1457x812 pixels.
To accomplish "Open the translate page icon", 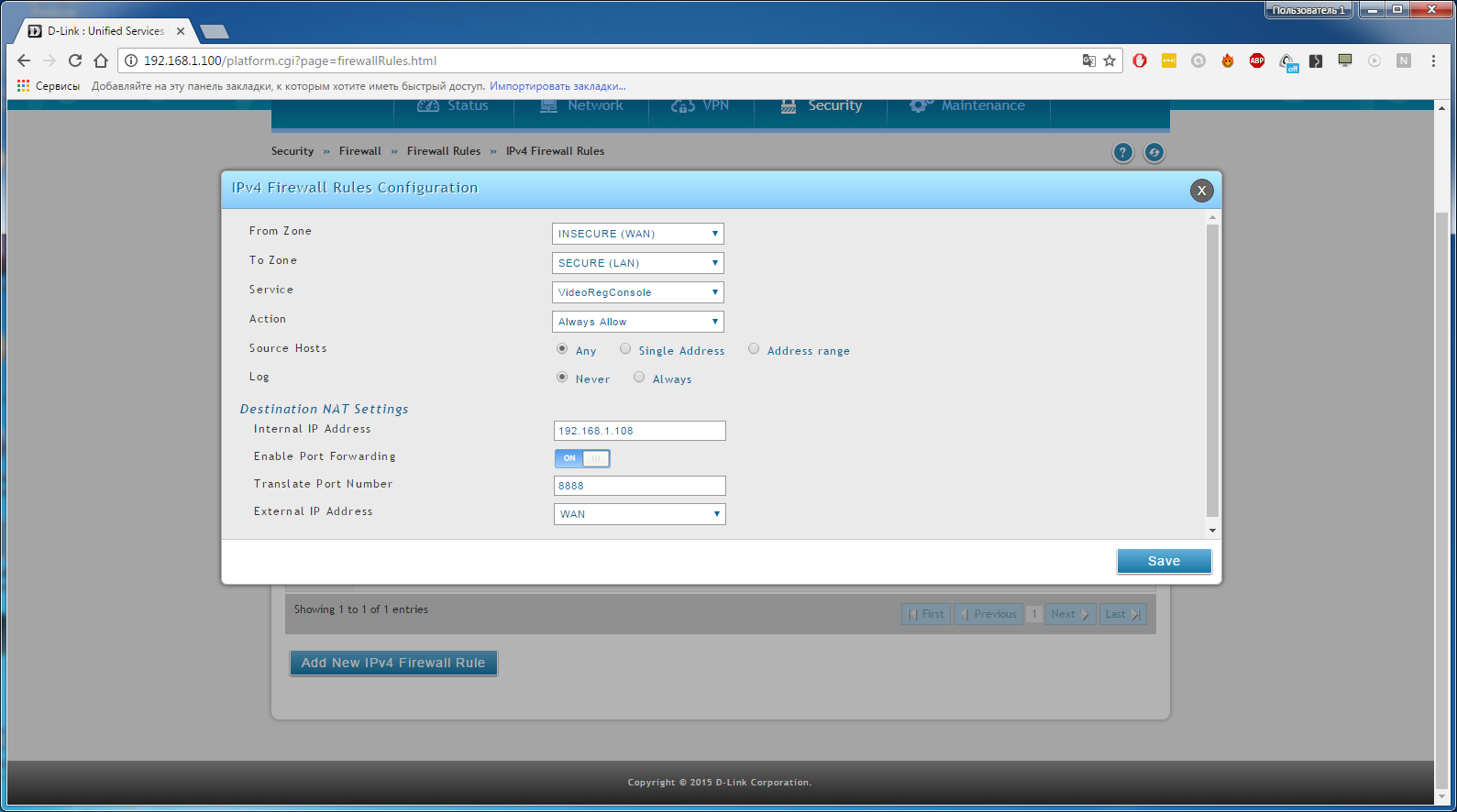I will point(1088,60).
